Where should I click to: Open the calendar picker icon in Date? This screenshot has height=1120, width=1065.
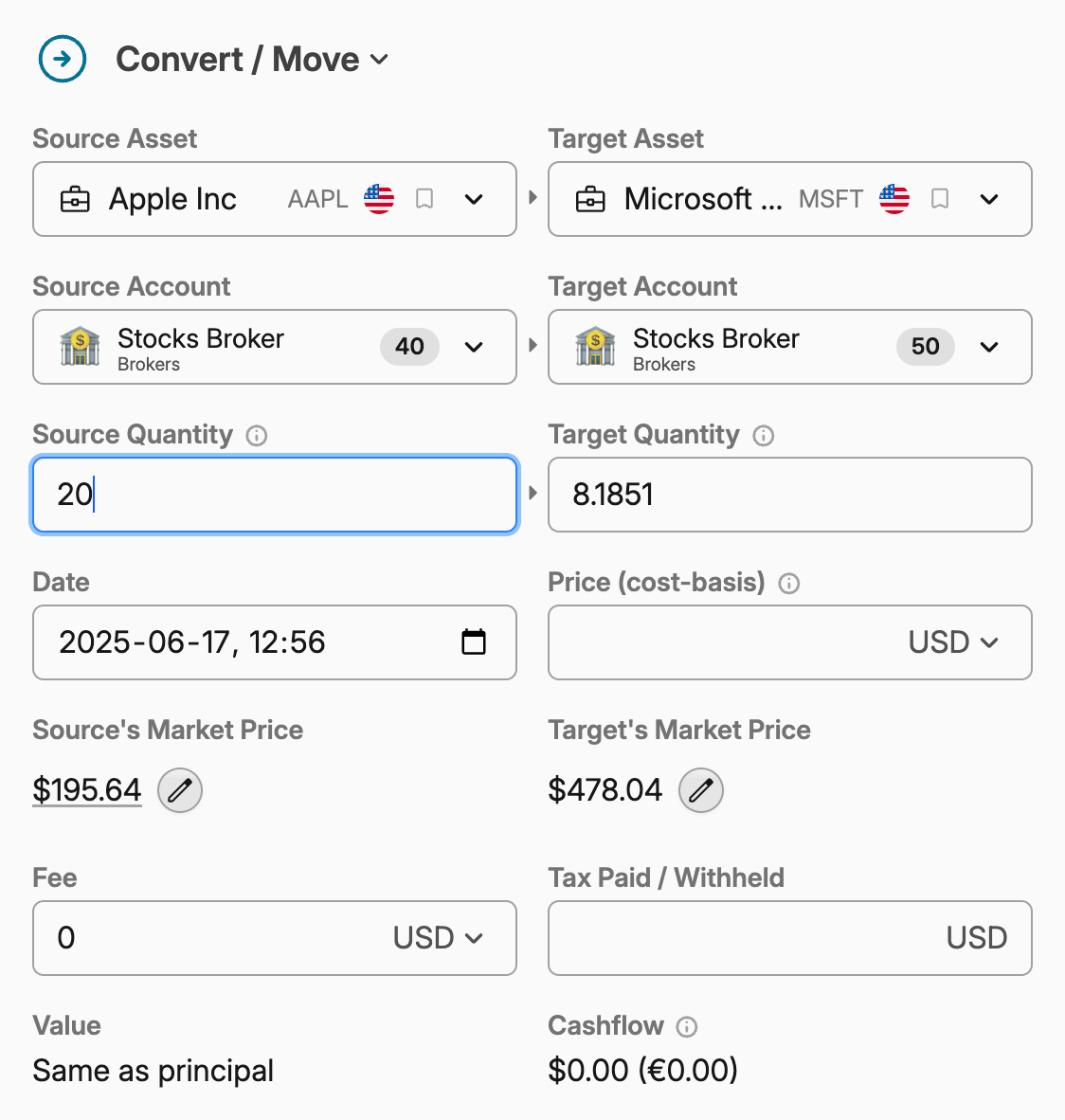point(474,641)
